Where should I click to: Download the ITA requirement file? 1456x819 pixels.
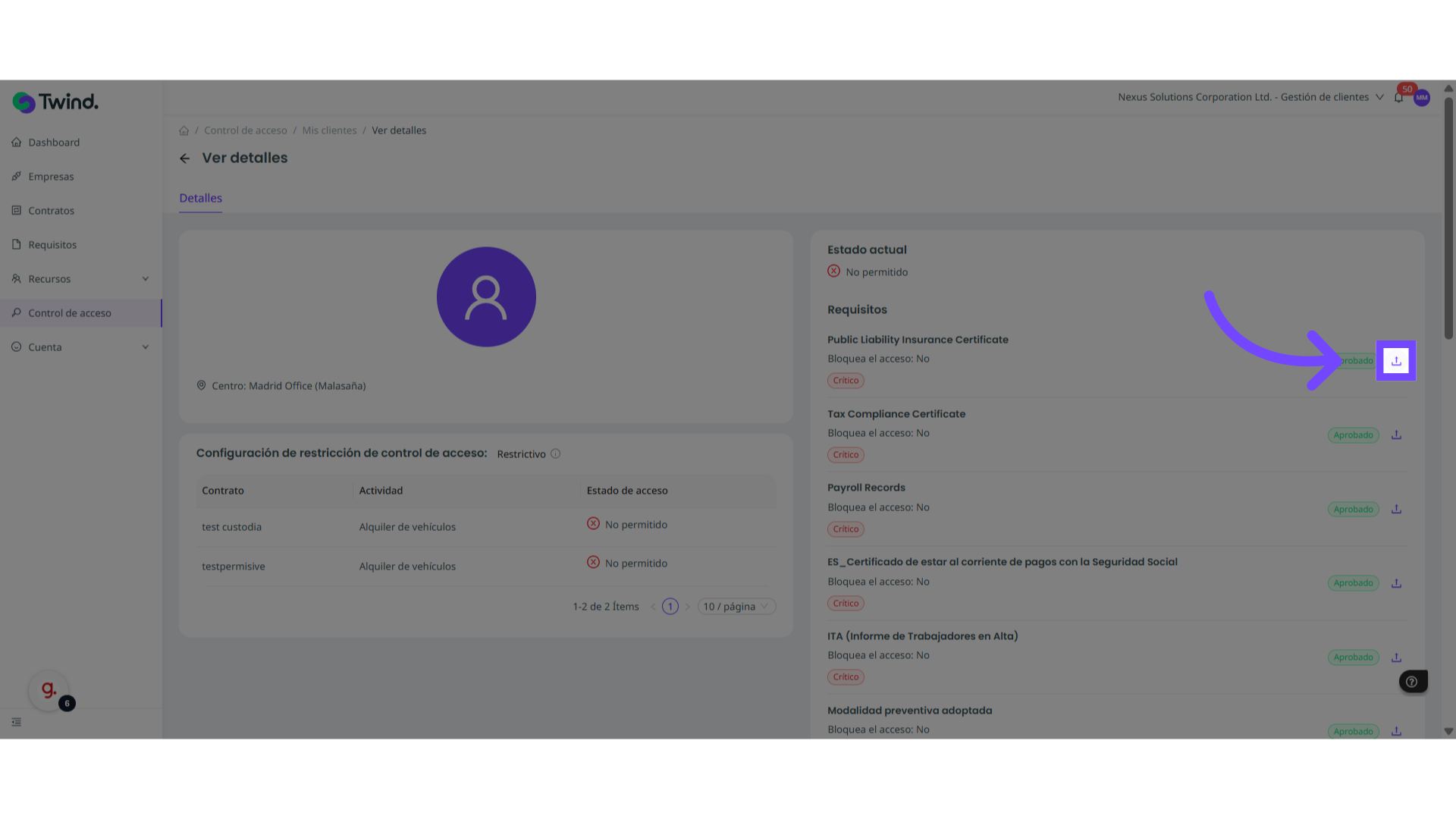(1396, 657)
